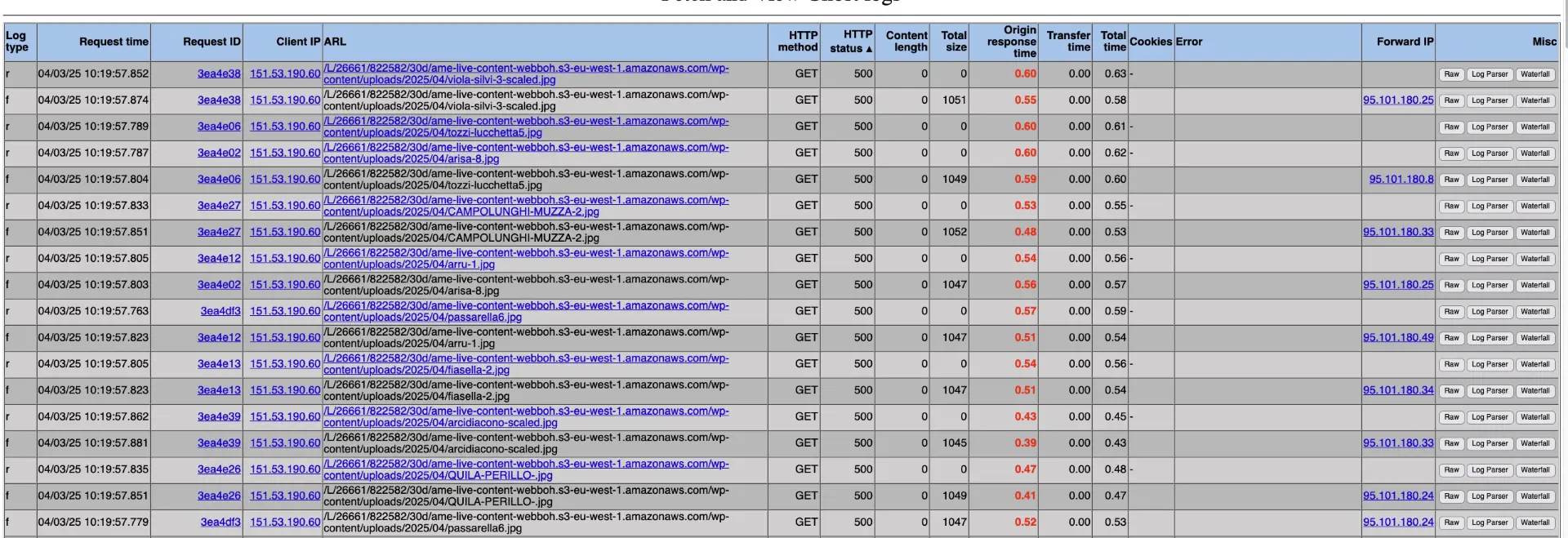Open the arcidiacono-scaled.jpg ARL link
The width and height of the screenshot is (1568, 538).
[526, 417]
